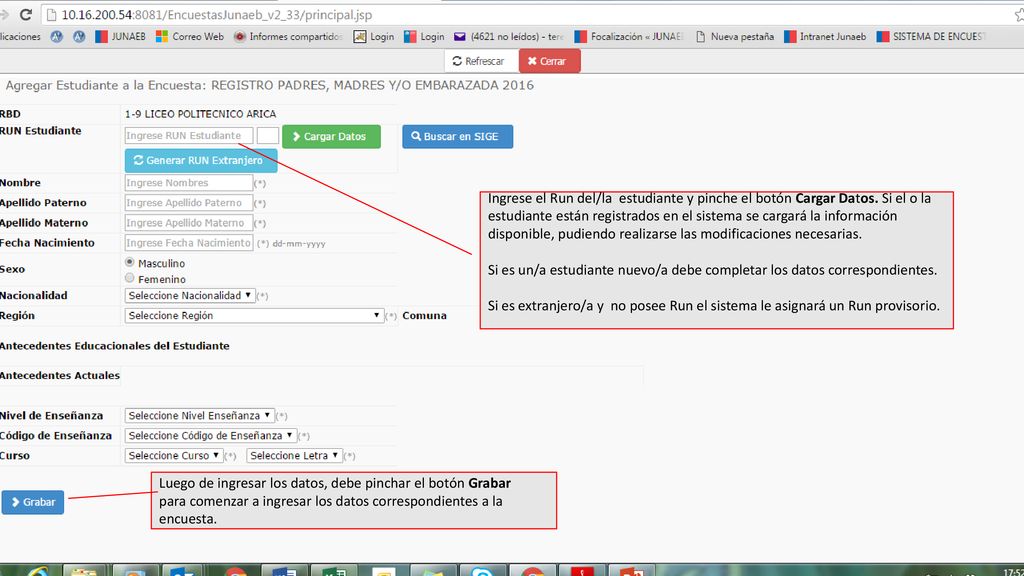Click the Grabar button

point(33,502)
